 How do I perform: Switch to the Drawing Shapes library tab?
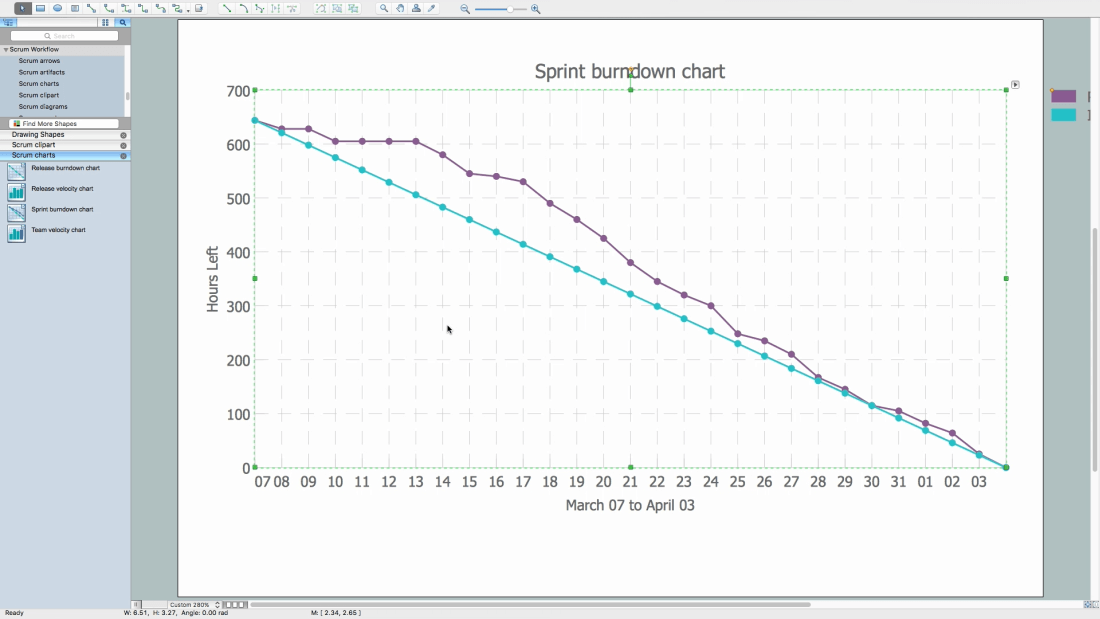[x=38, y=134]
